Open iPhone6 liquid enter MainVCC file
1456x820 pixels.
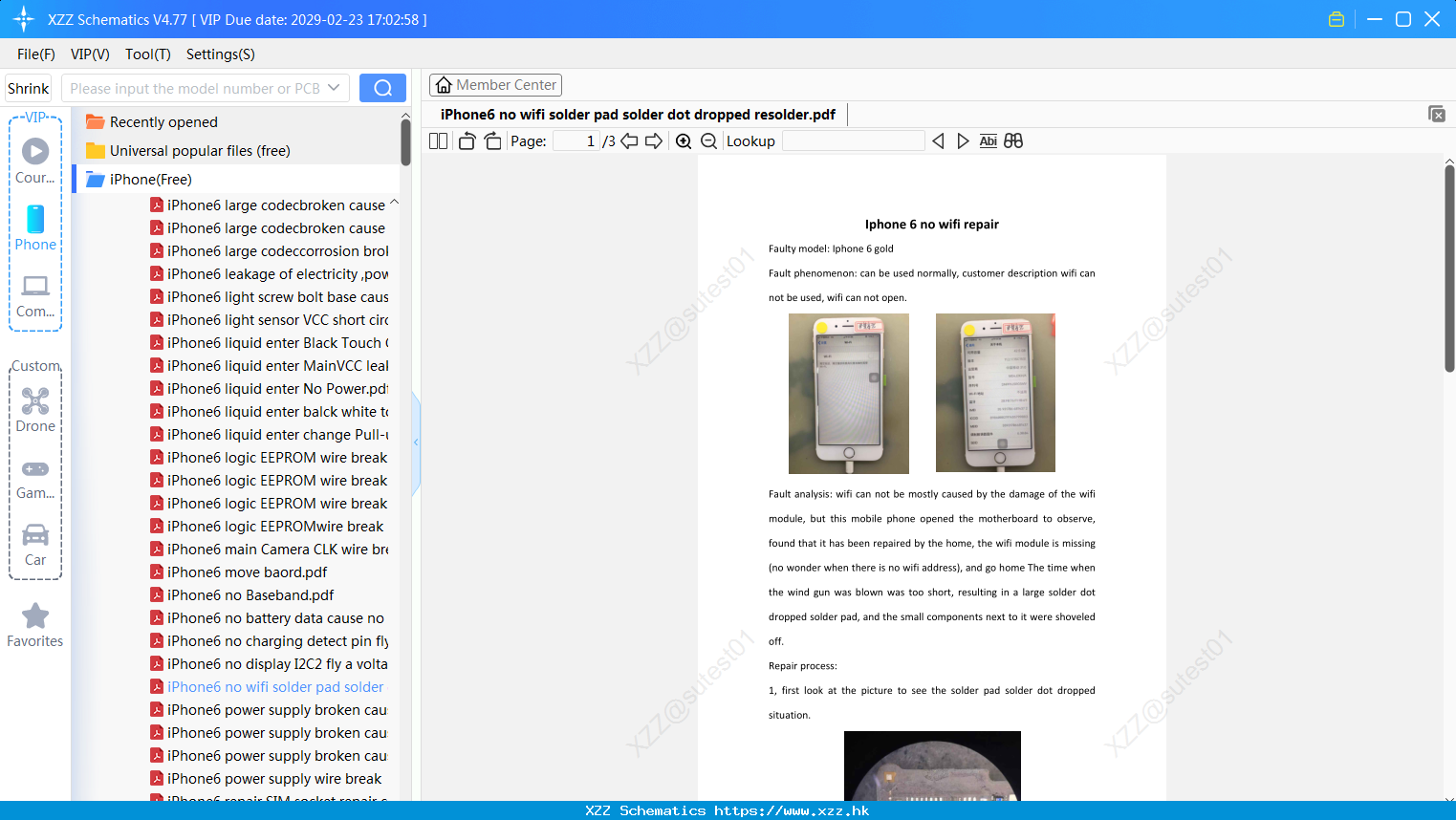point(270,366)
